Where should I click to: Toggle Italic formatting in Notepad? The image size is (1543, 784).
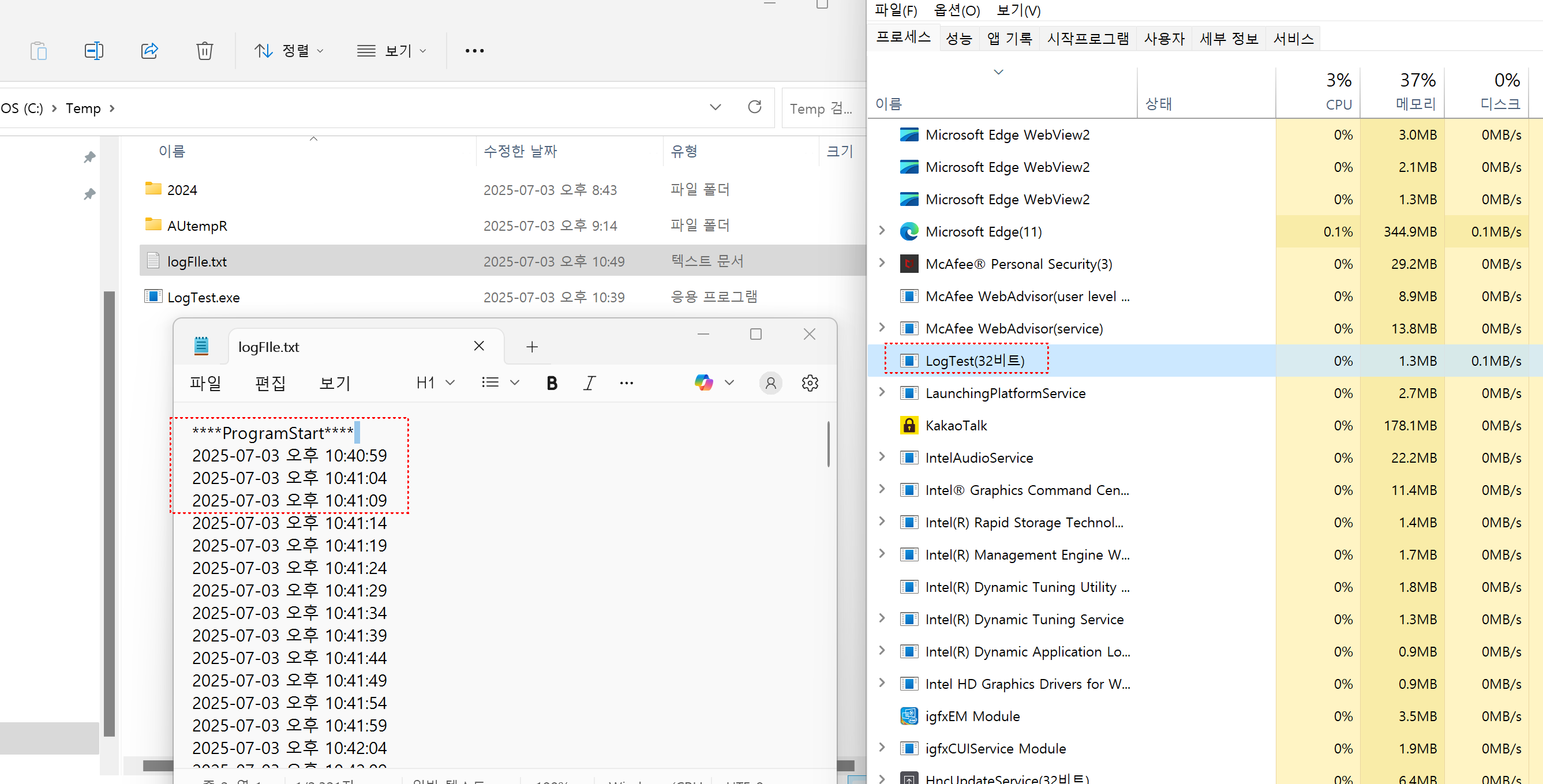click(589, 382)
